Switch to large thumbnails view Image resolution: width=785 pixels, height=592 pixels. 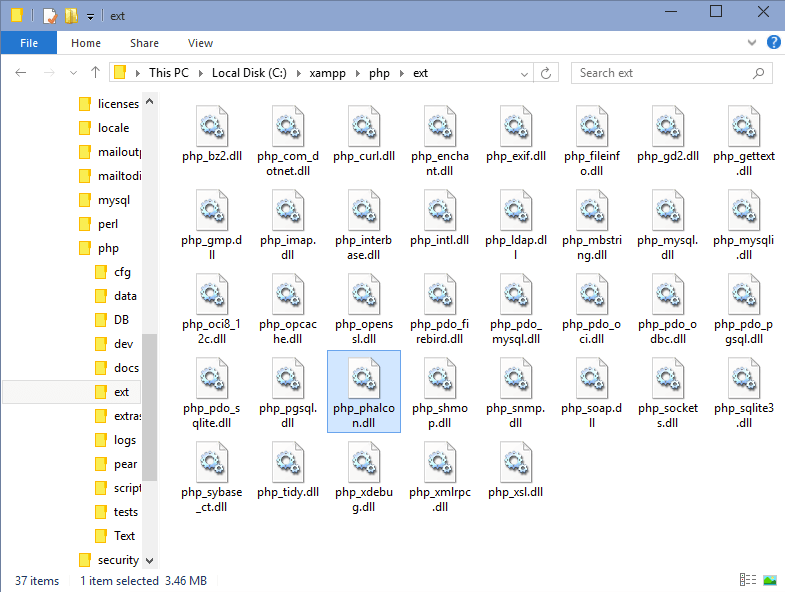770,580
